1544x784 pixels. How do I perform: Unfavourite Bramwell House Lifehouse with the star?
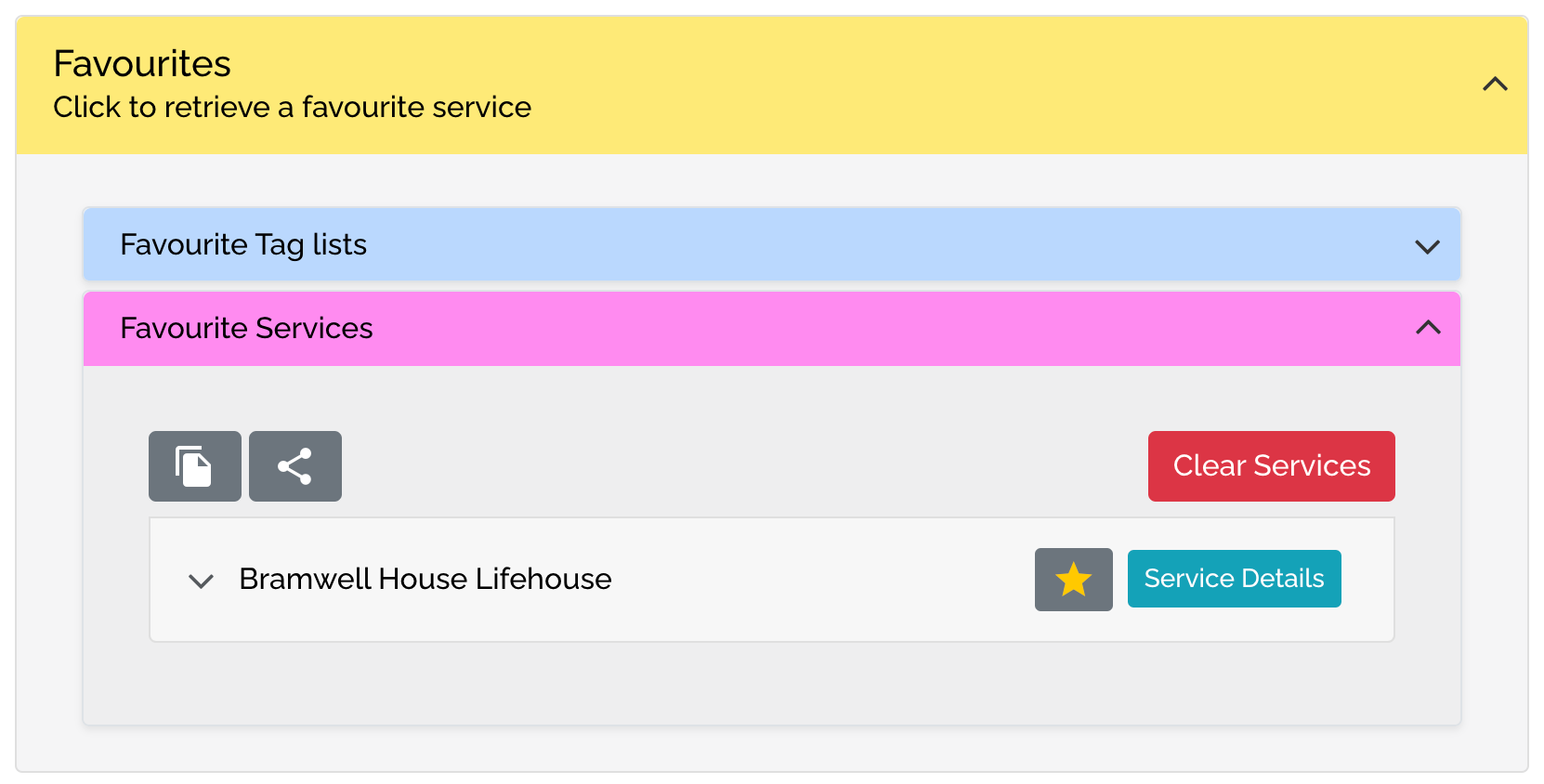click(1073, 580)
